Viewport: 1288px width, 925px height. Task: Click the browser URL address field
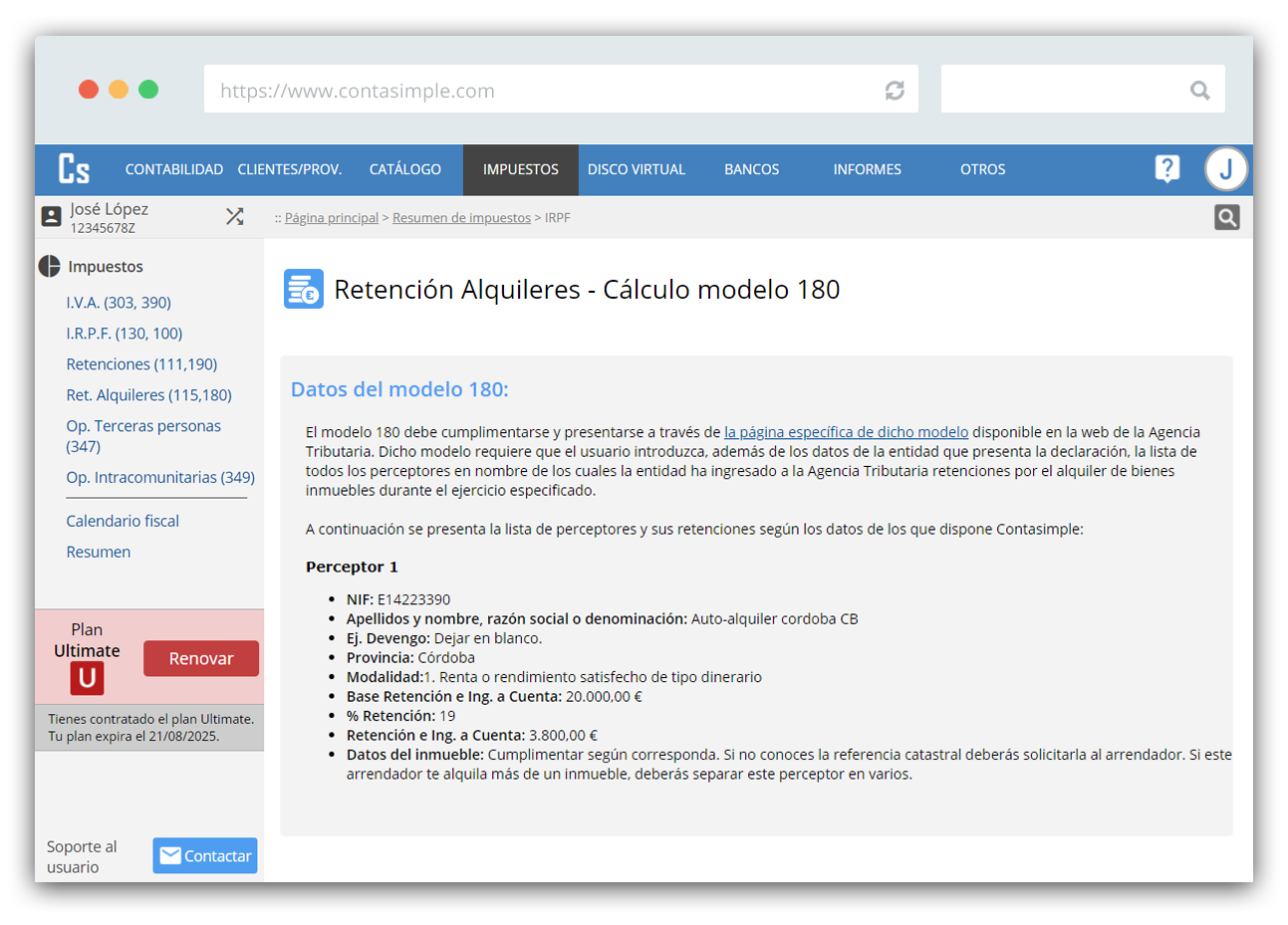[x=538, y=91]
